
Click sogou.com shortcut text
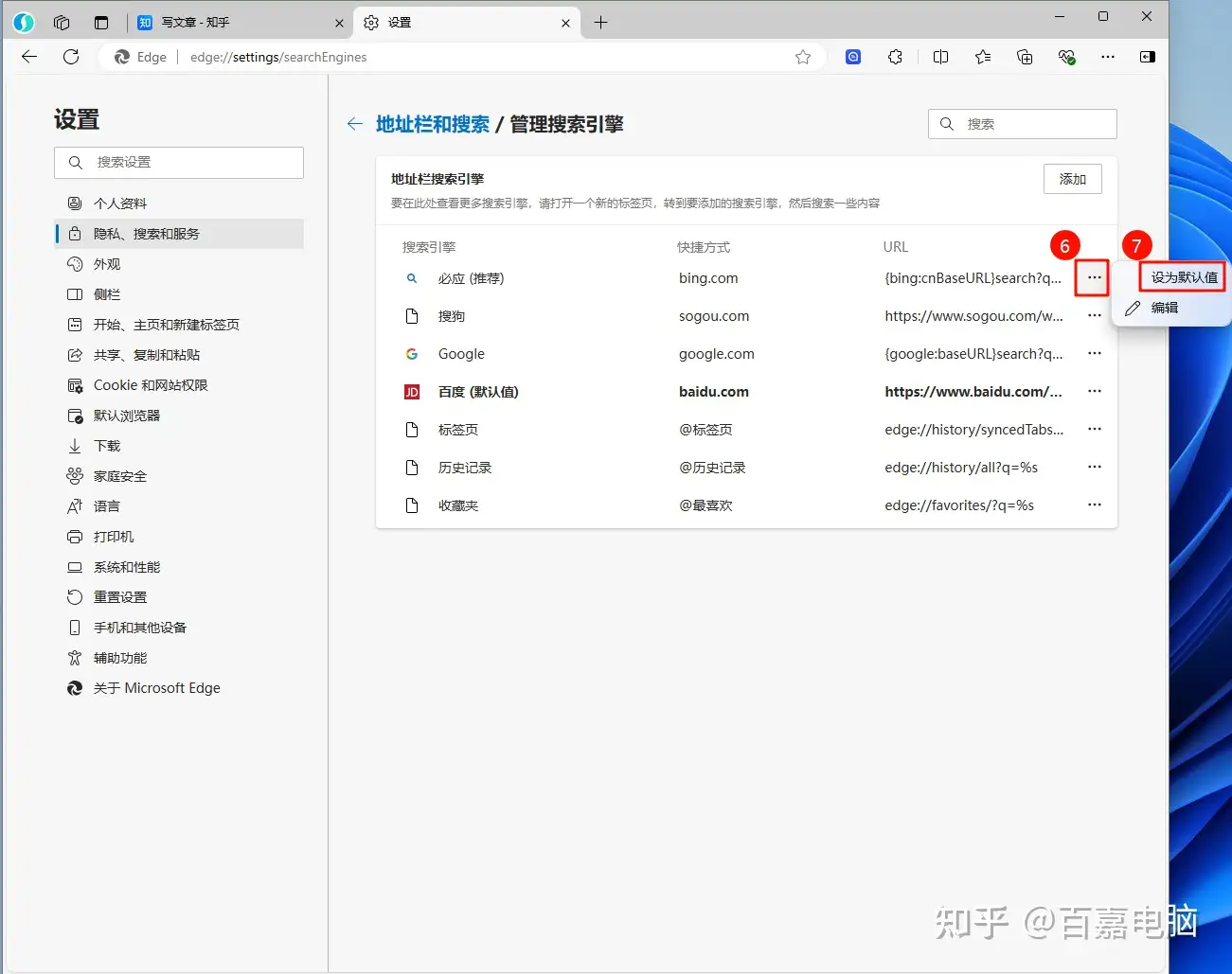pos(714,316)
